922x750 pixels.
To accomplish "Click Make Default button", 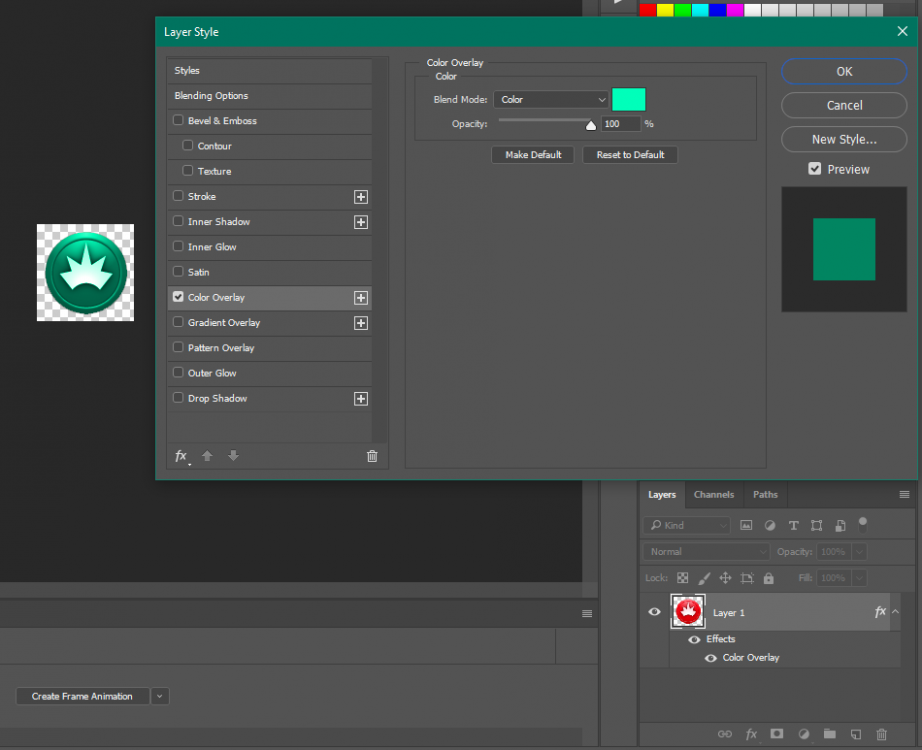I will click(533, 155).
